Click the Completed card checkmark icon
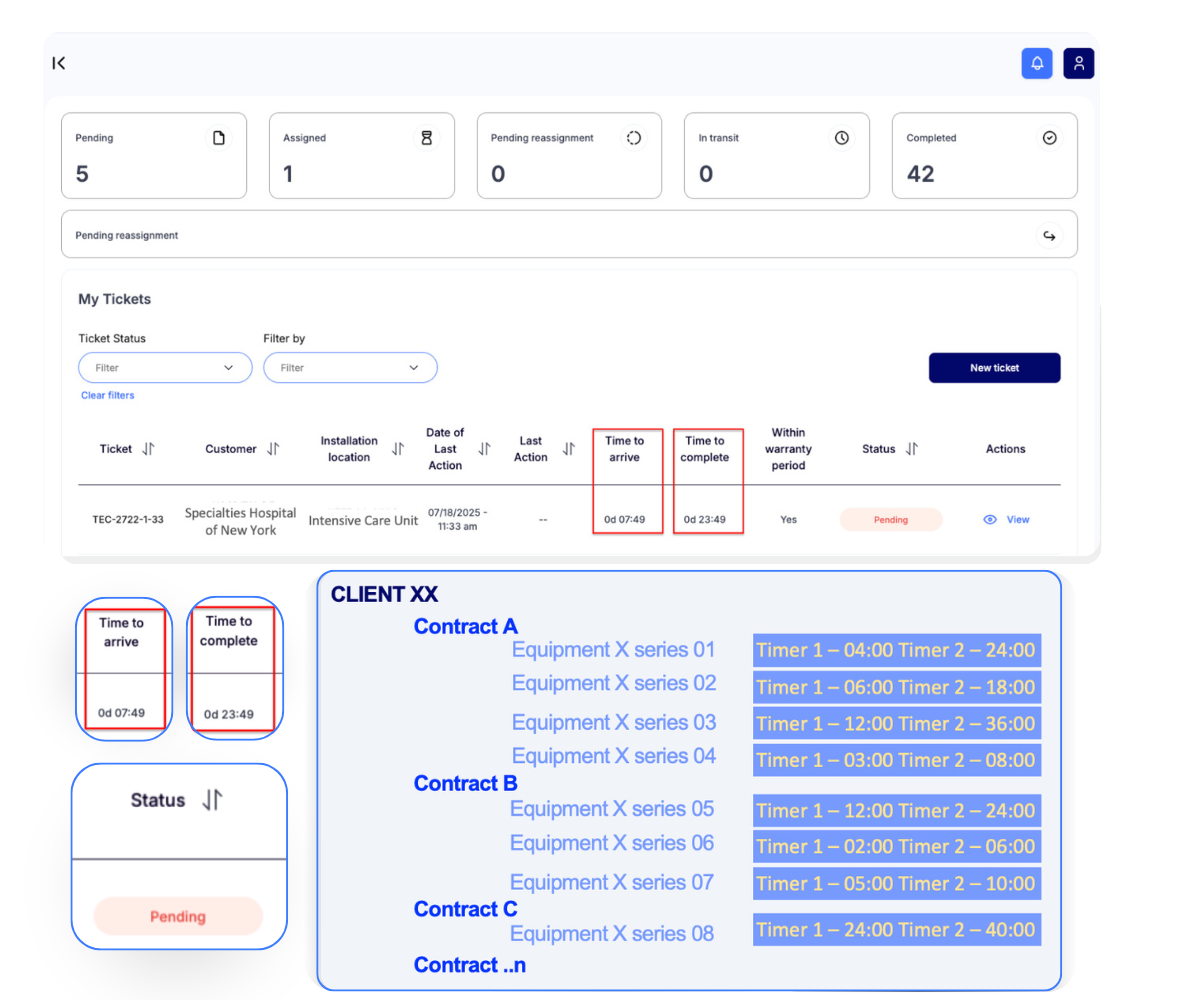 [1049, 138]
